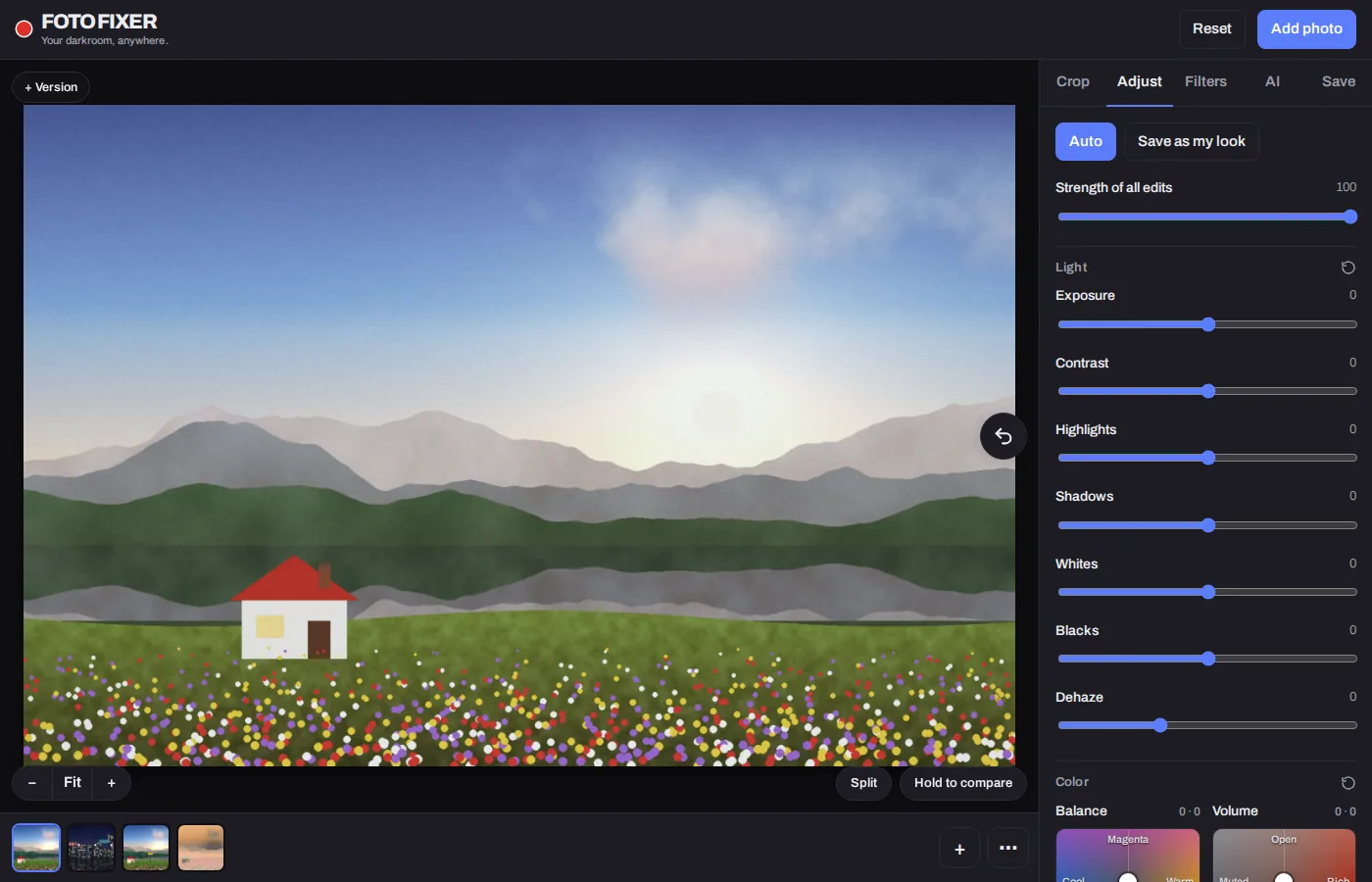Zoom in with the plus button
Image resolution: width=1372 pixels, height=882 pixels.
[x=112, y=783]
